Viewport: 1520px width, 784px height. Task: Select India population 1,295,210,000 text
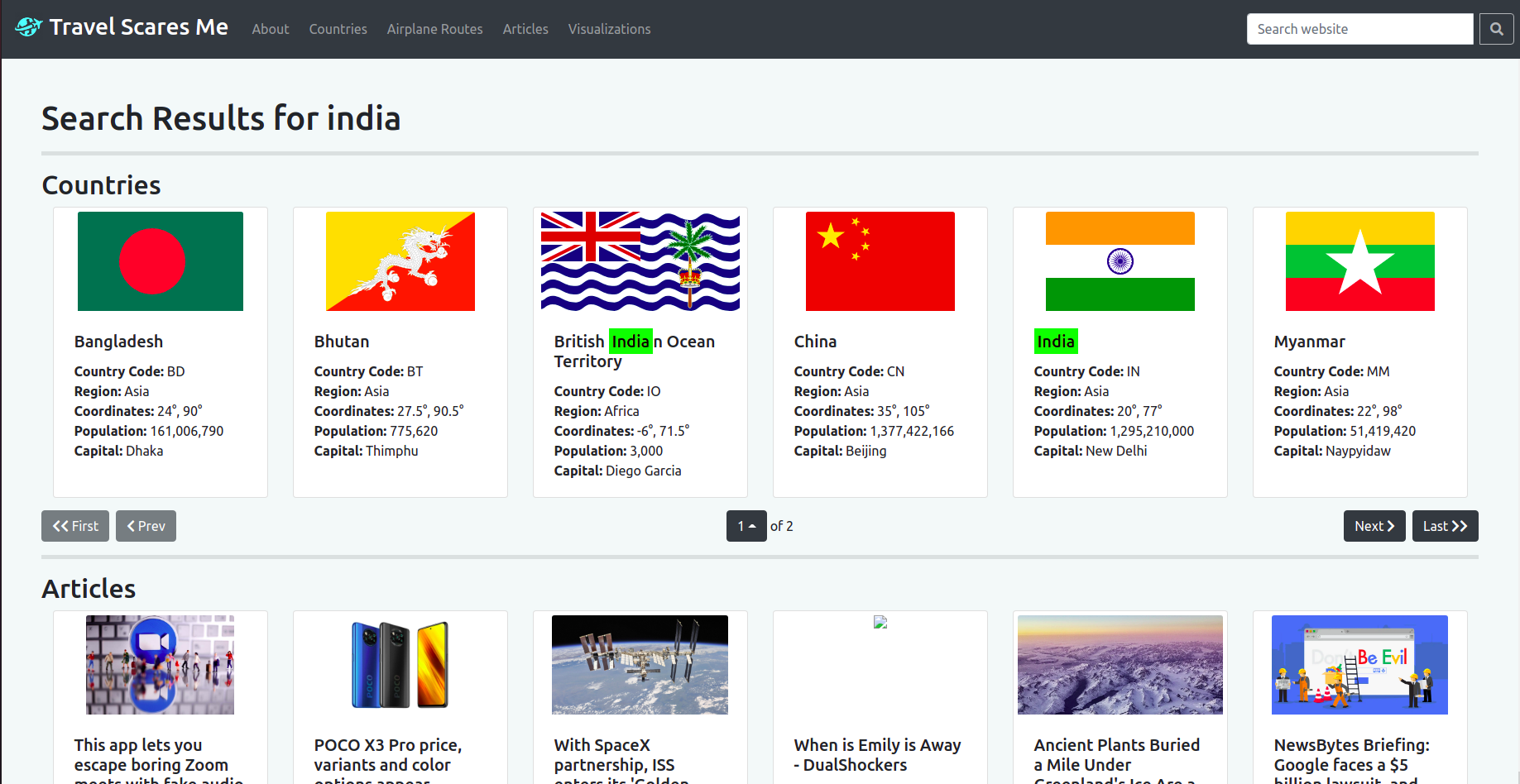[1152, 431]
